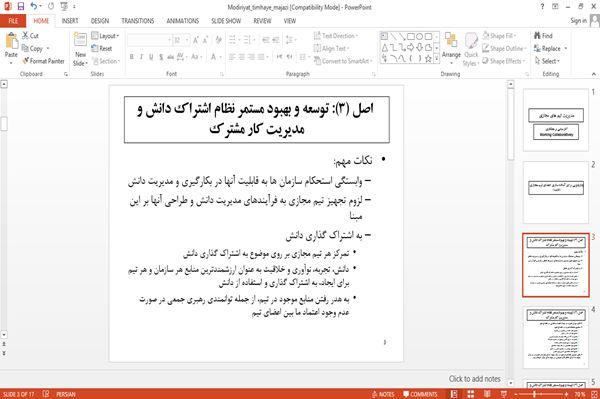Screen dimensions: 600x399
Task: Select the star shape in shapes gallery
Action: coord(429,59)
